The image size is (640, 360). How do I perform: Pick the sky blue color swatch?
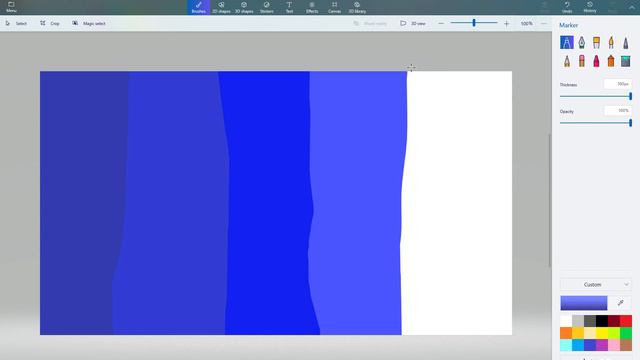click(578, 345)
